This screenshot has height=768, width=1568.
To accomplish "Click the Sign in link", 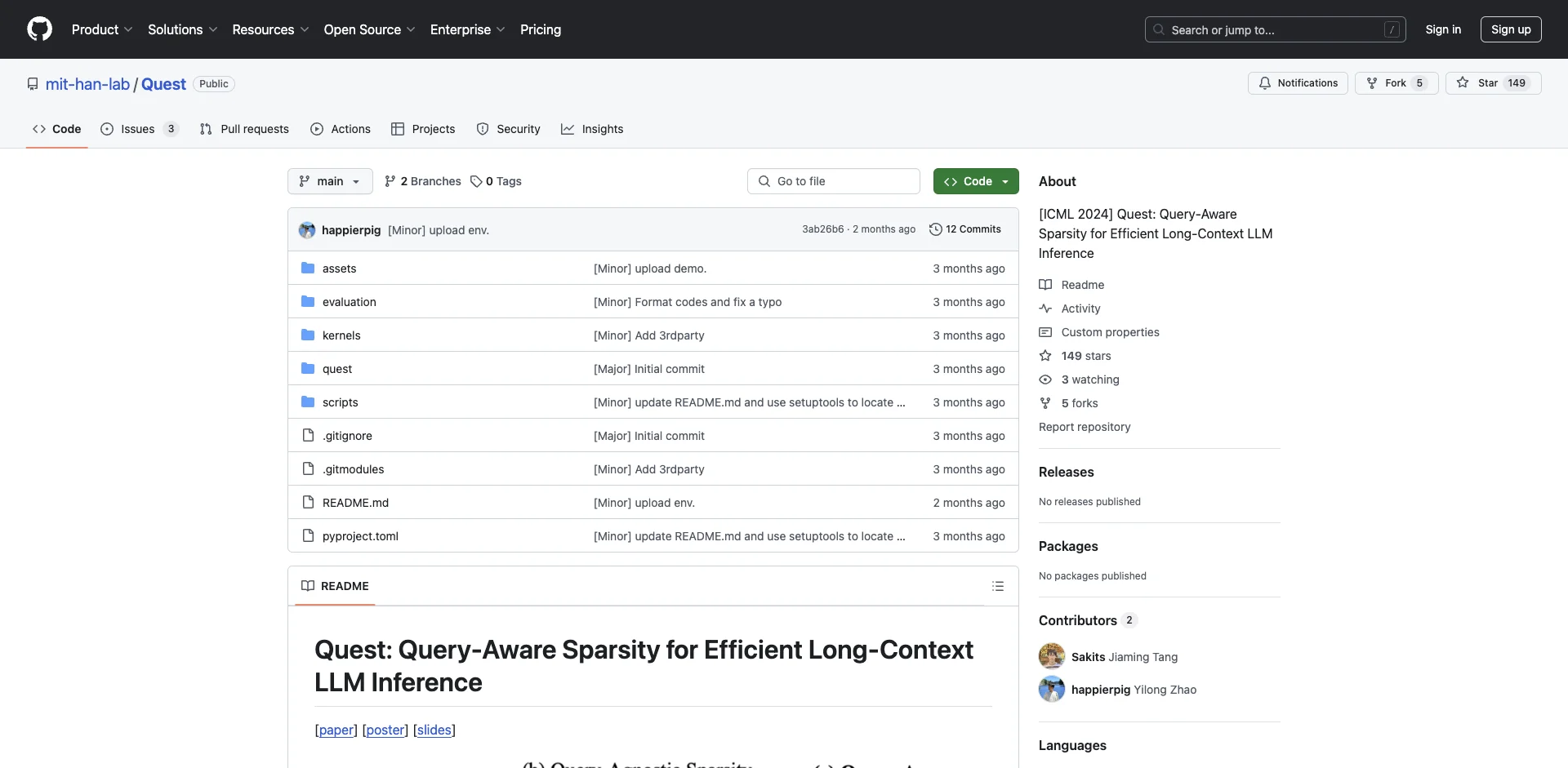I will [x=1443, y=29].
